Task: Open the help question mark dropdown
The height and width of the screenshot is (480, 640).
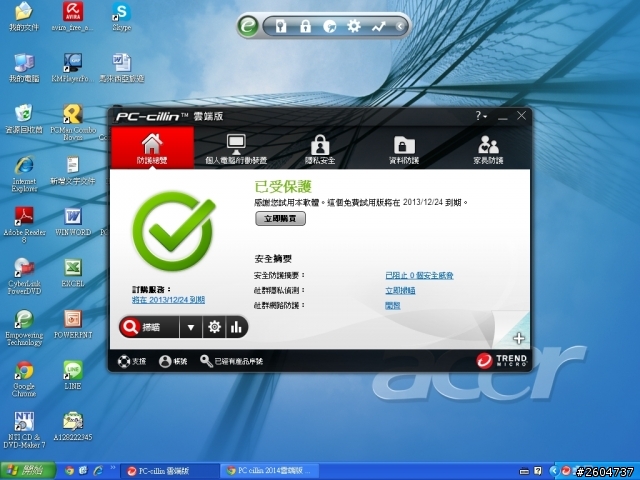Action: click(481, 116)
